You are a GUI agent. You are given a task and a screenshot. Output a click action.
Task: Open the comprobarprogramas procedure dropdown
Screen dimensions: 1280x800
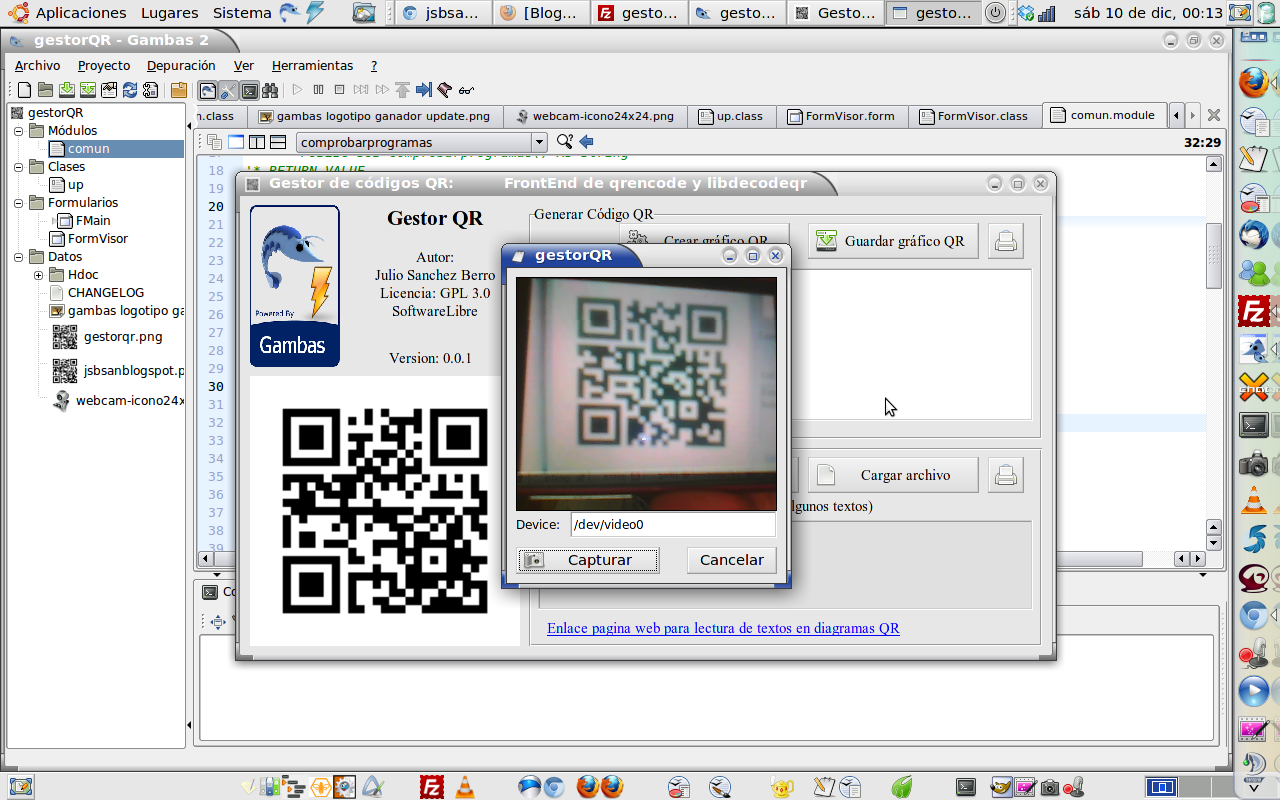pyautogui.click(x=539, y=143)
